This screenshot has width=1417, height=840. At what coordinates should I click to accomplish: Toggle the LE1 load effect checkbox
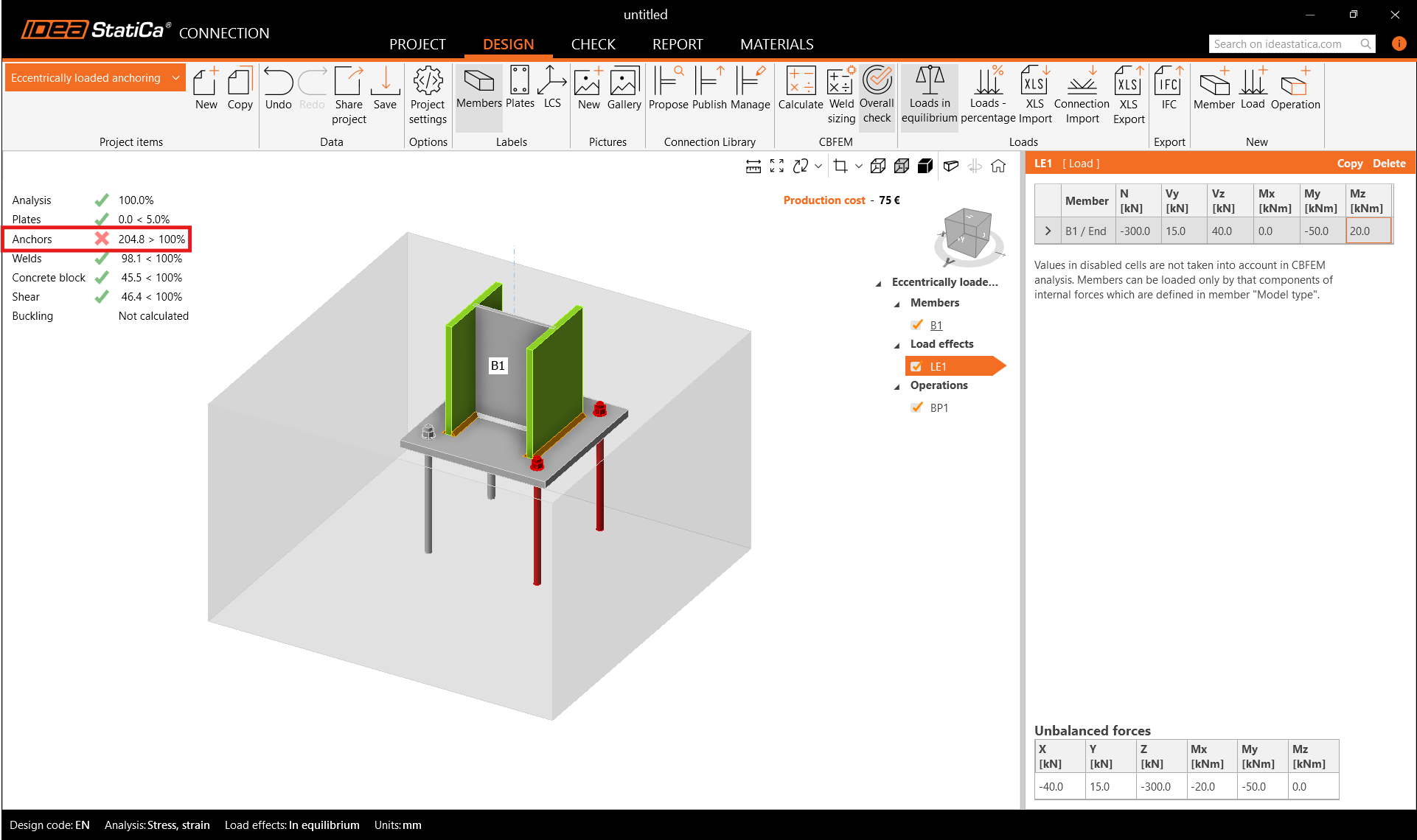916,366
